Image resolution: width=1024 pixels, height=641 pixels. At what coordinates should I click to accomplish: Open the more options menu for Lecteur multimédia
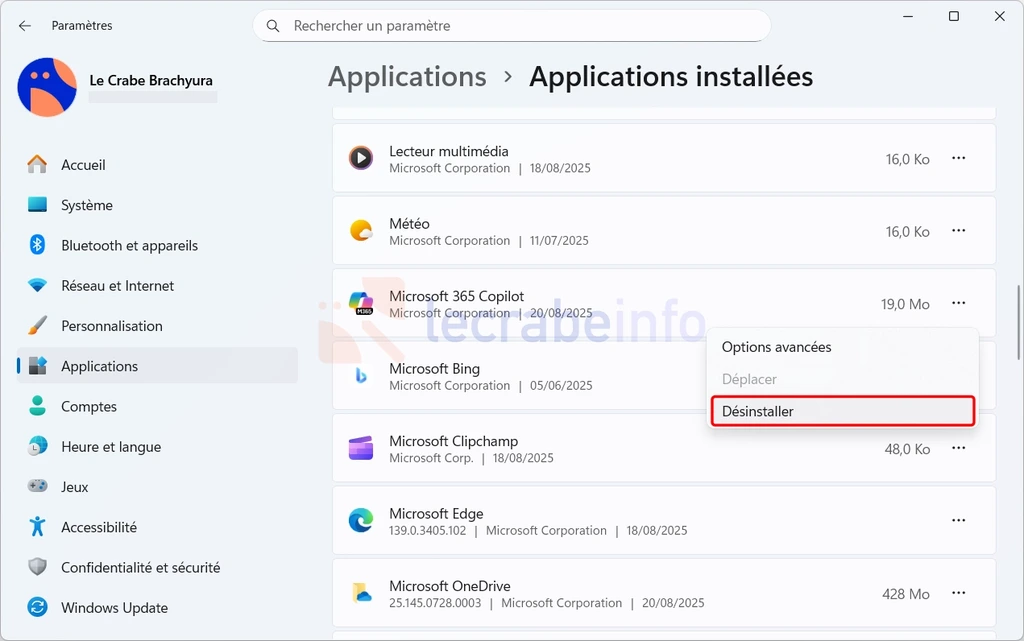[958, 158]
